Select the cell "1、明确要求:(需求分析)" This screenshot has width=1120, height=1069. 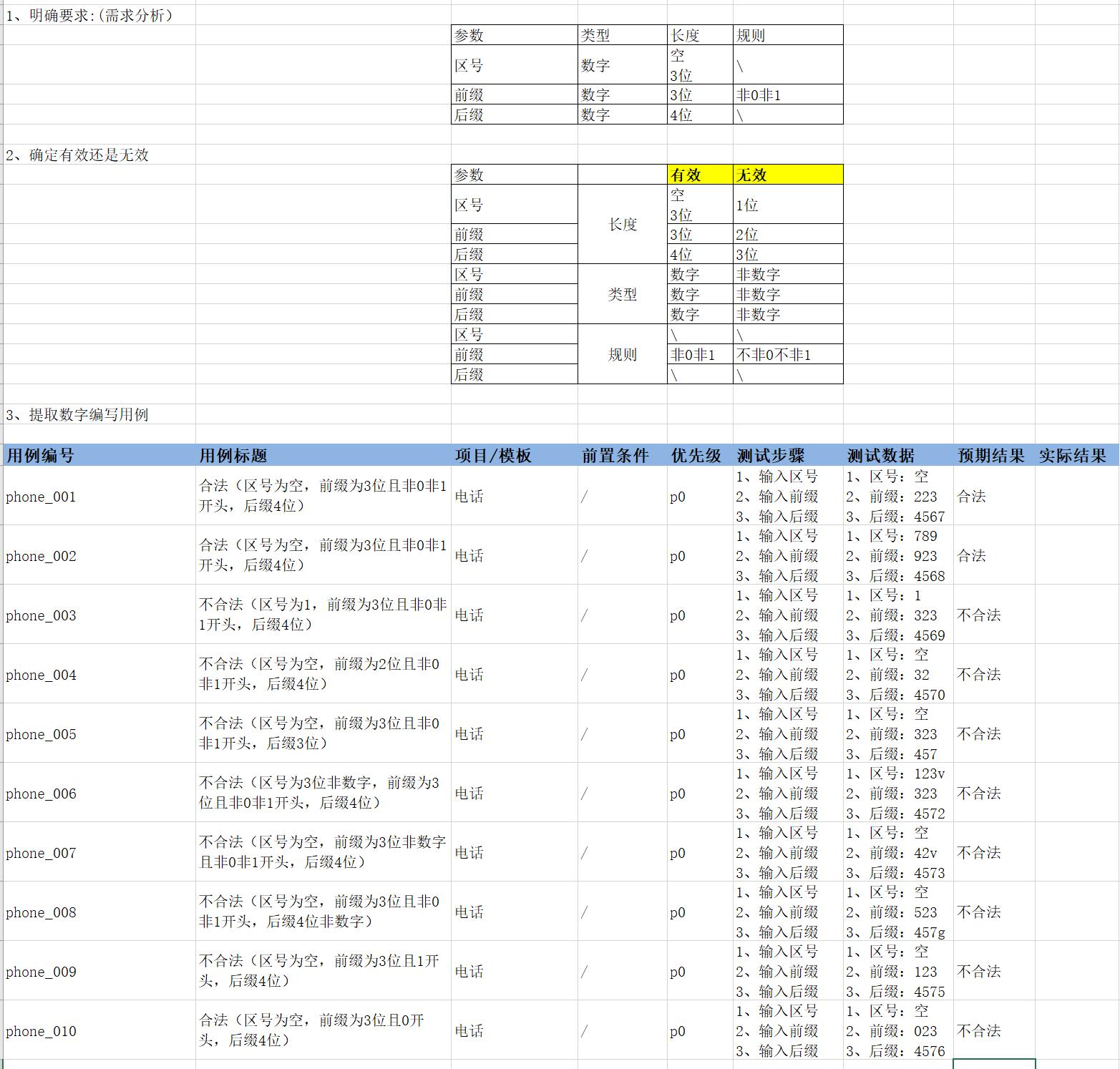coord(99,15)
